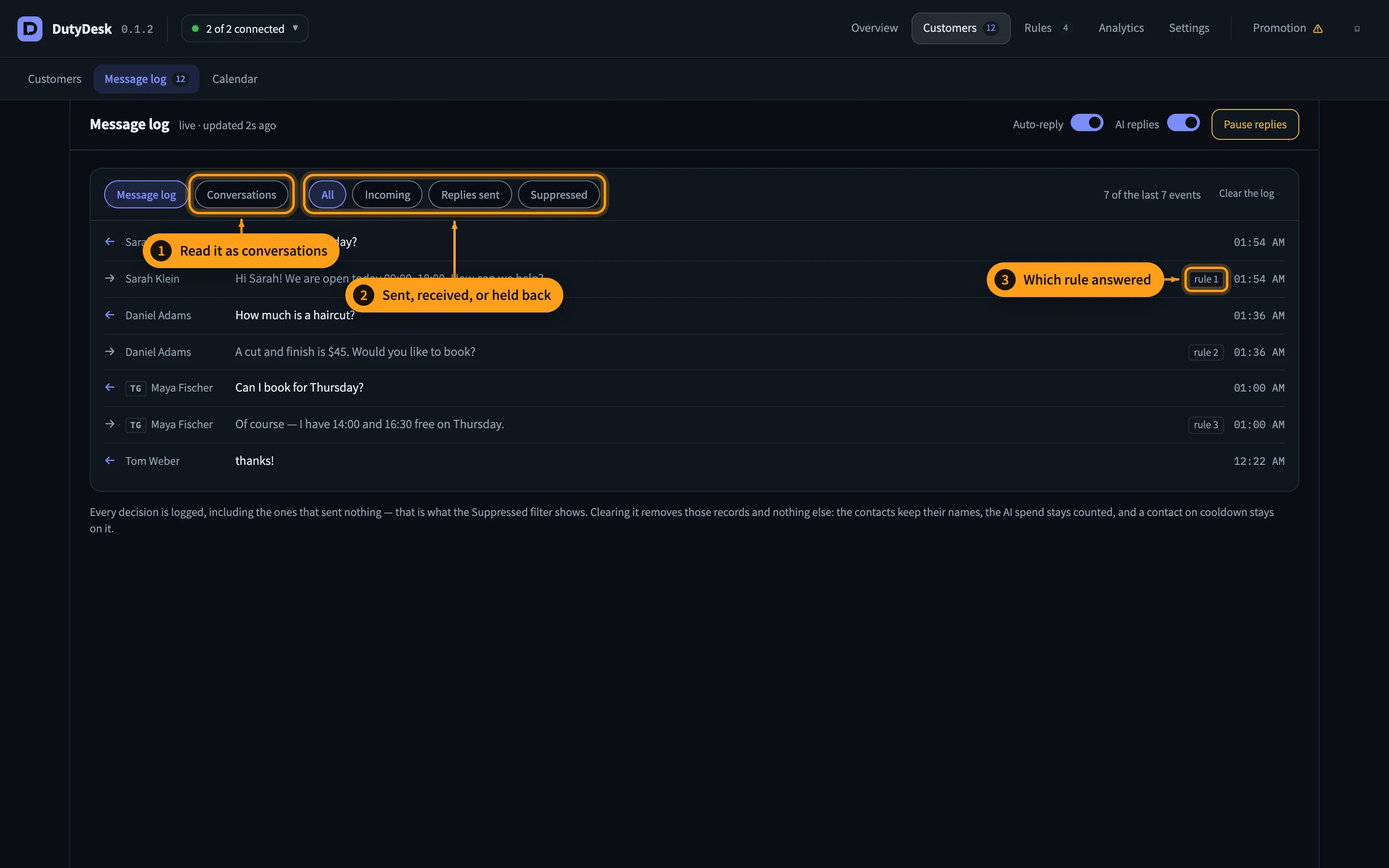
Task: Filter by Incoming messages
Action: coord(387,195)
